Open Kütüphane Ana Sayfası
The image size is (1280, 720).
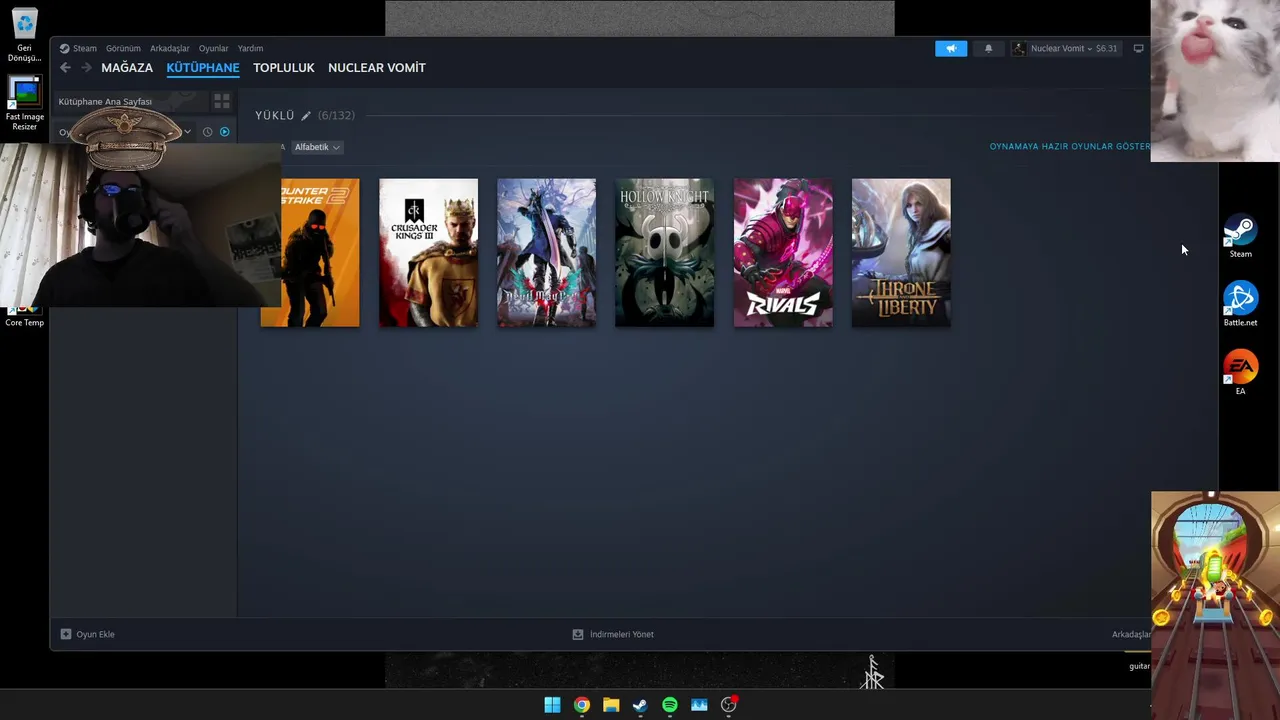(x=105, y=102)
